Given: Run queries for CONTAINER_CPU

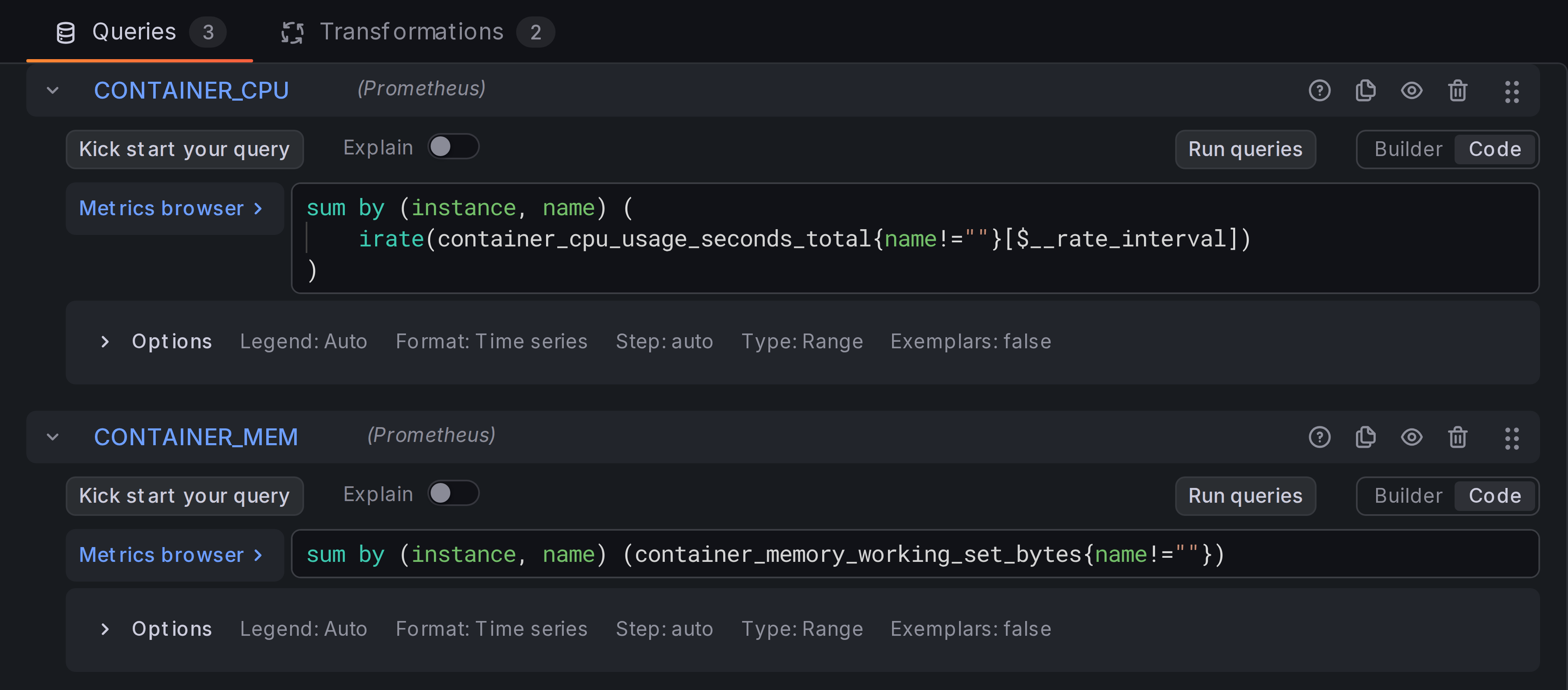Looking at the screenshot, I should coord(1245,149).
